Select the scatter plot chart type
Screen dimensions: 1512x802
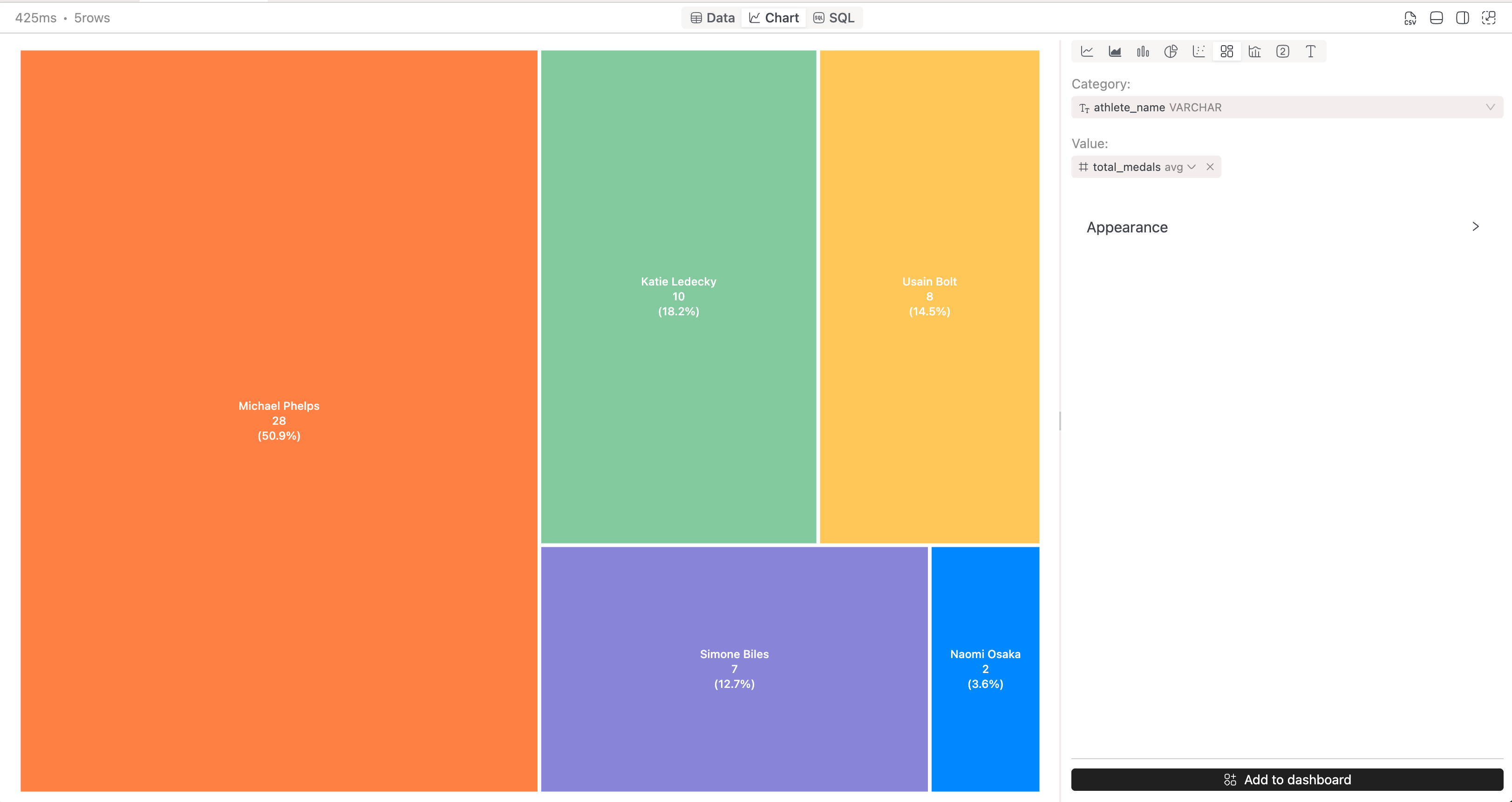point(1199,51)
